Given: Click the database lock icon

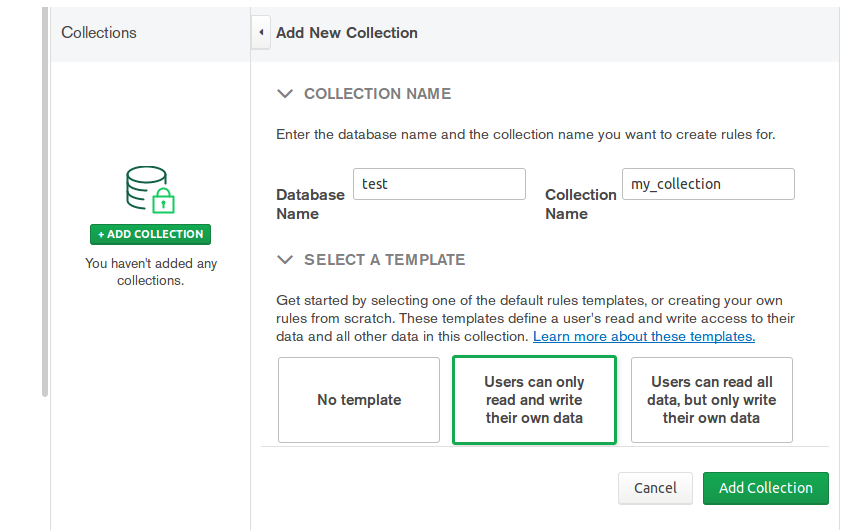Looking at the screenshot, I should coord(150,189).
